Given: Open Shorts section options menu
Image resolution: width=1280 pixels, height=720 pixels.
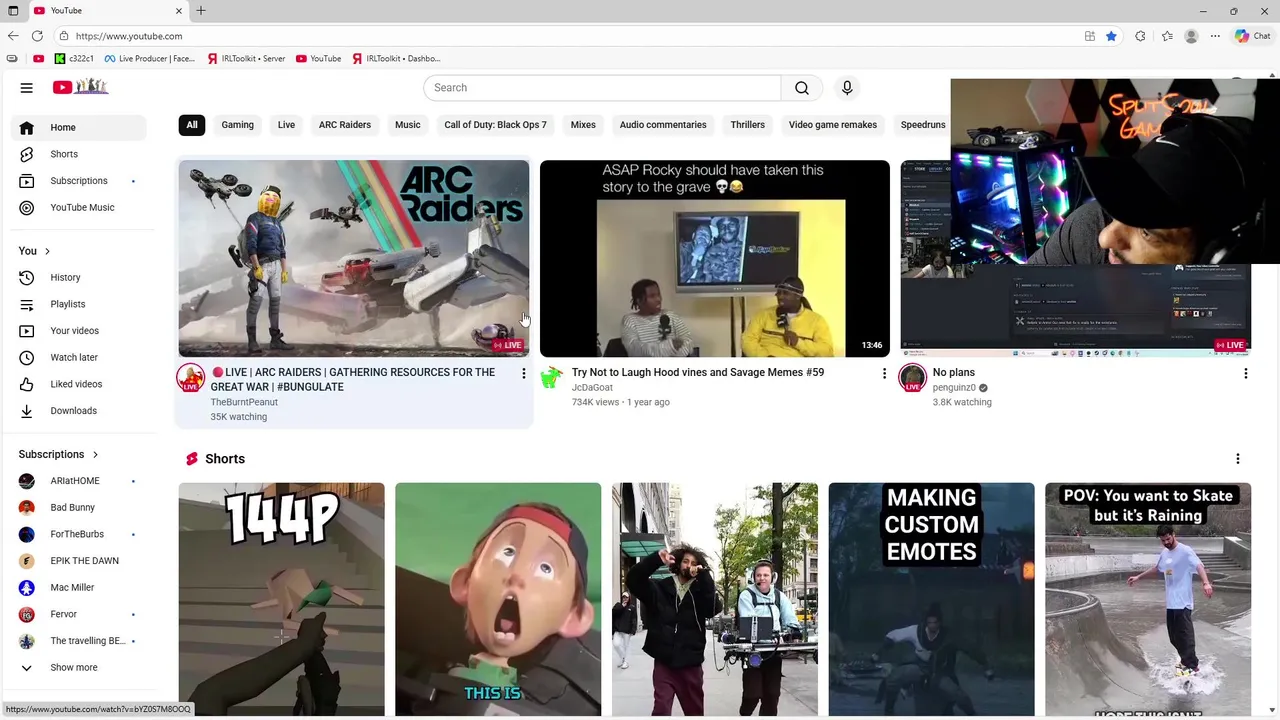Looking at the screenshot, I should (x=1238, y=459).
